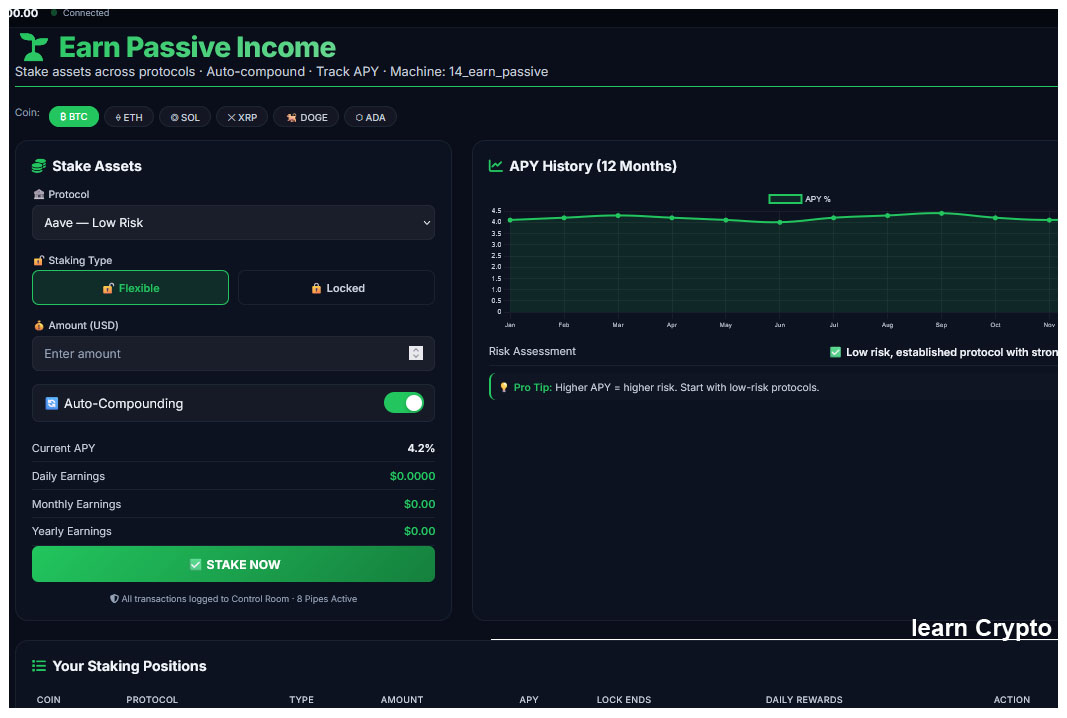This screenshot has width=1067, height=718.
Task: Toggle the Auto-Compounding switch off
Action: [x=404, y=403]
